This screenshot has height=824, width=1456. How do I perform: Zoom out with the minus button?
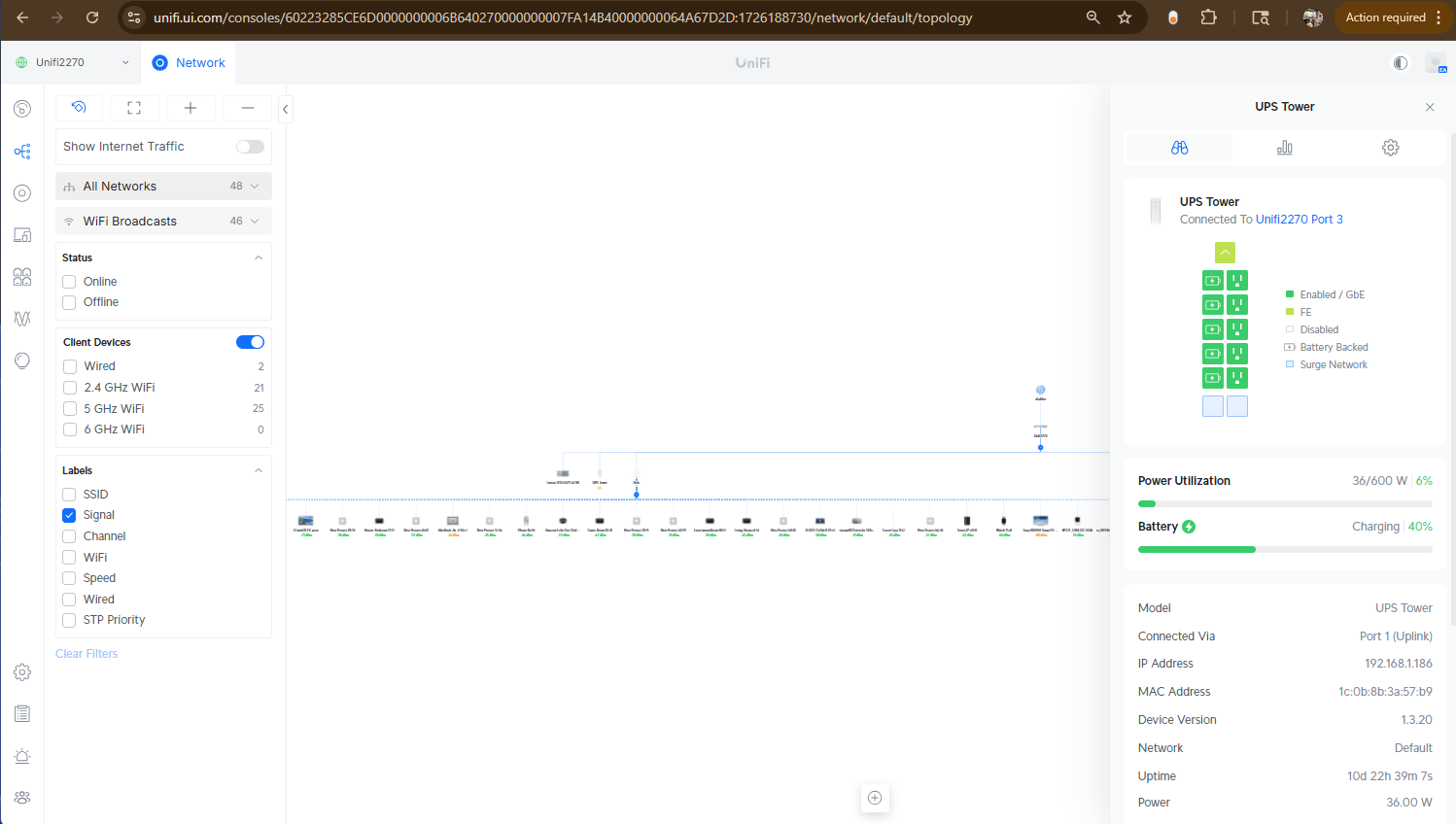point(247,108)
